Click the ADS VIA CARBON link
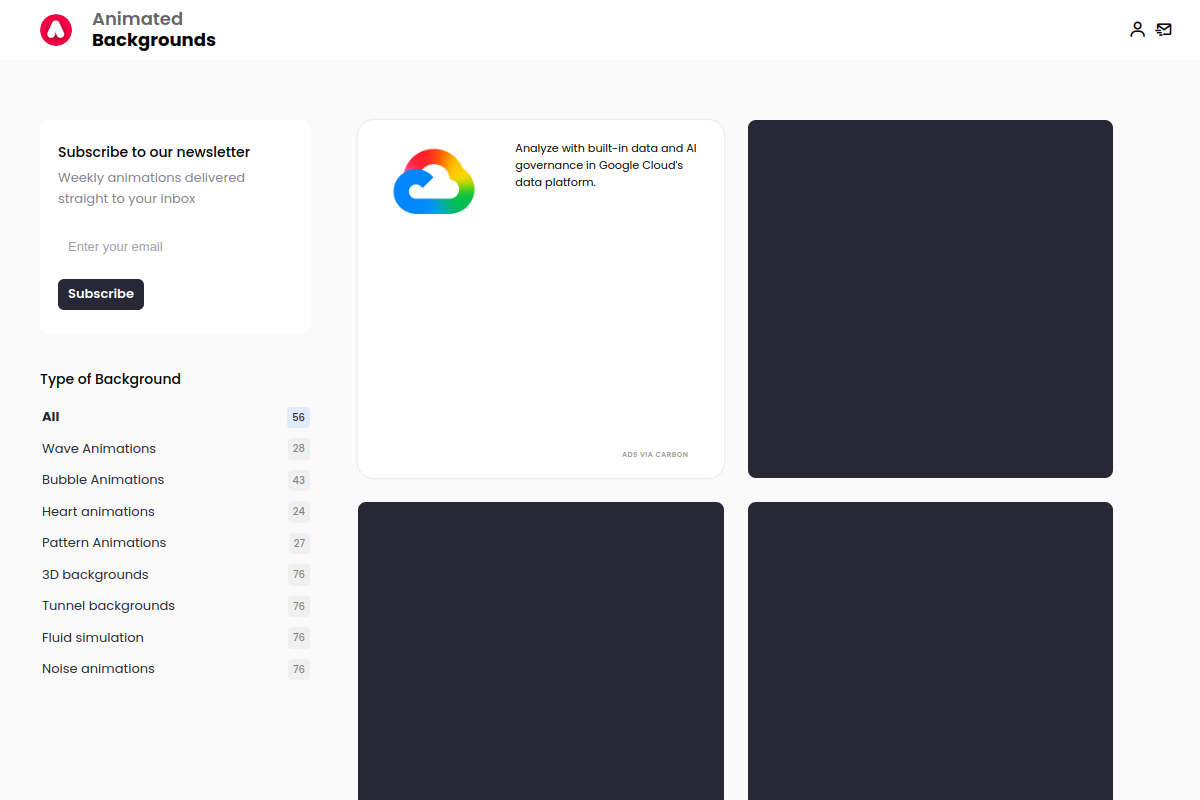Screen dimensions: 1200x800 pos(655,455)
